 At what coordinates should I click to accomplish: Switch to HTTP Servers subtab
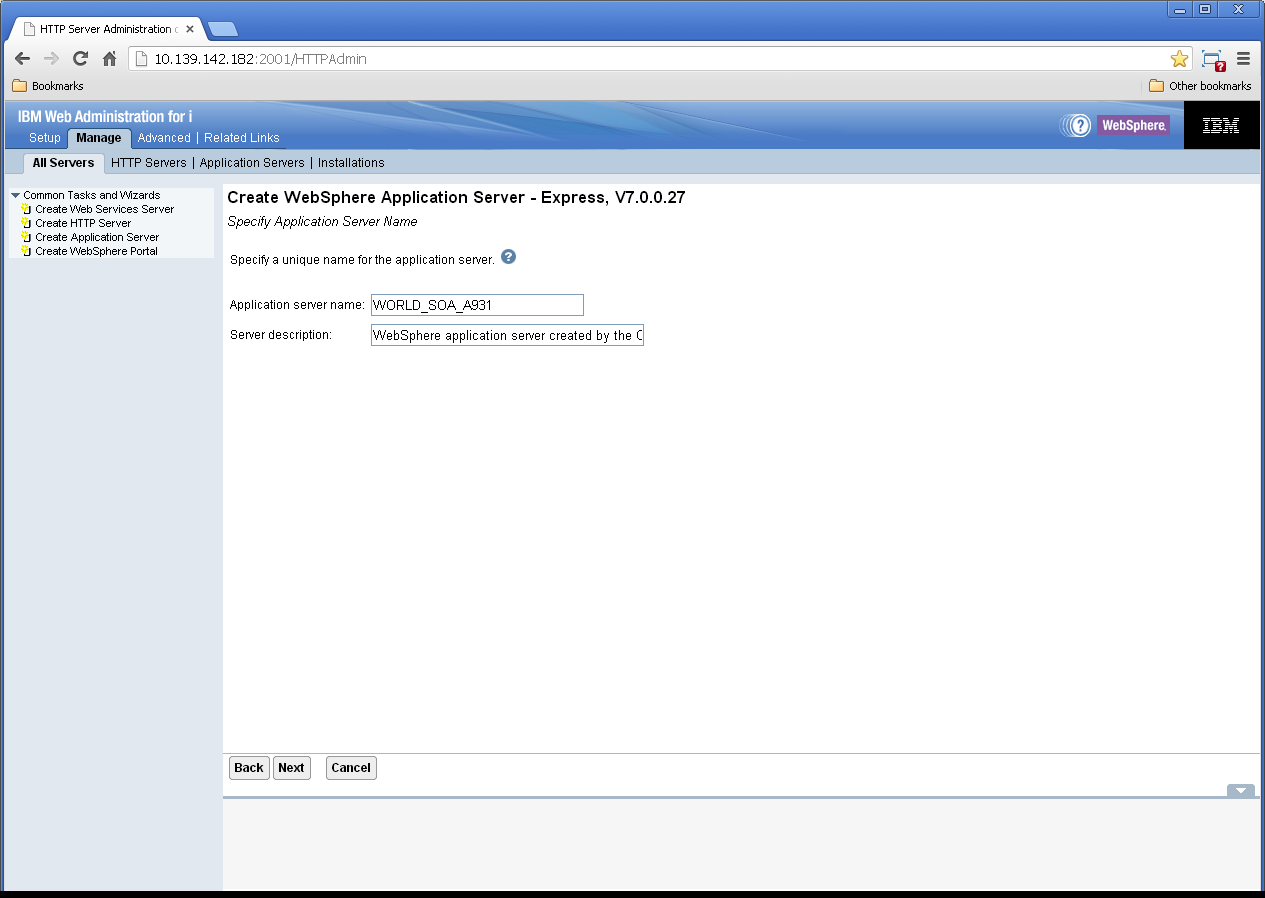coord(149,163)
